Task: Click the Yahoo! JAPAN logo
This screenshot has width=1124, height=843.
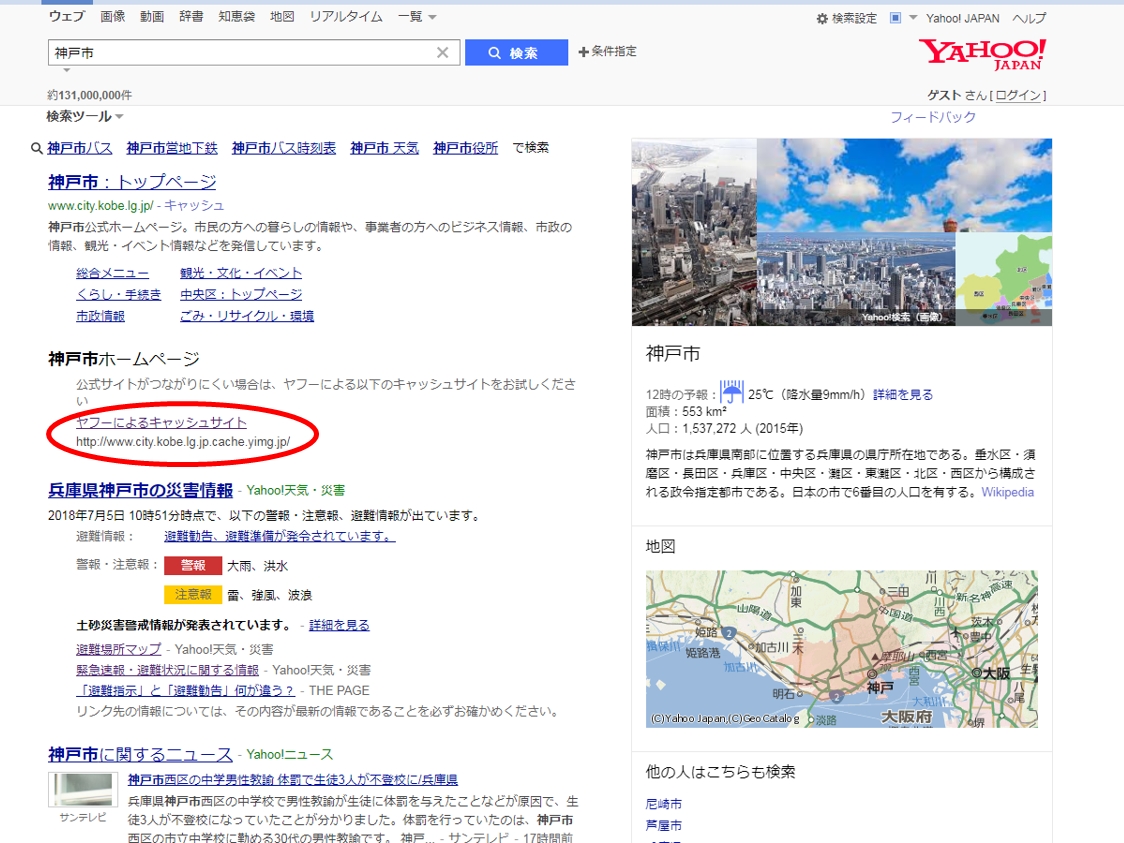Action: tap(982, 54)
